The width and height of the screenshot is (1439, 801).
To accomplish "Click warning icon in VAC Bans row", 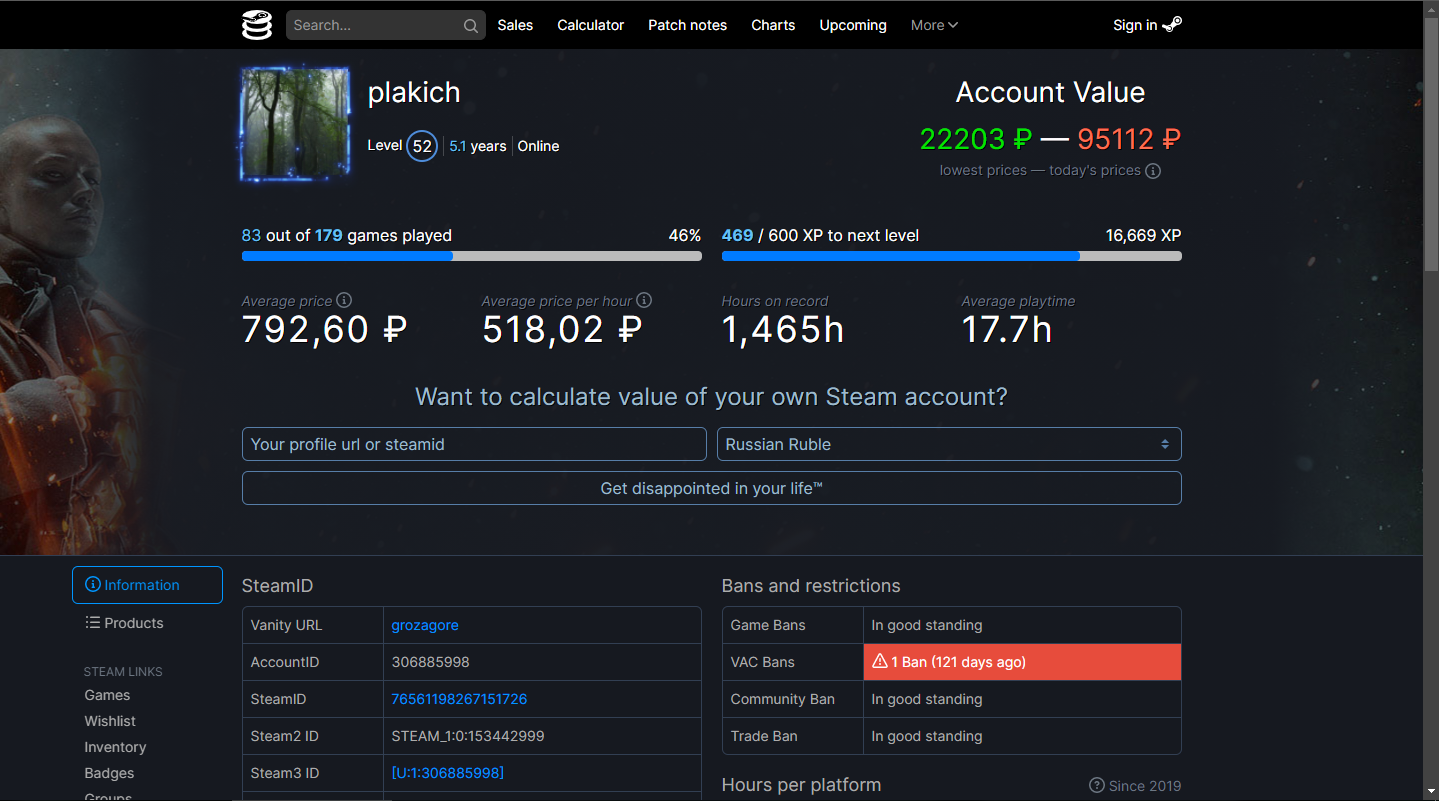I will point(880,661).
